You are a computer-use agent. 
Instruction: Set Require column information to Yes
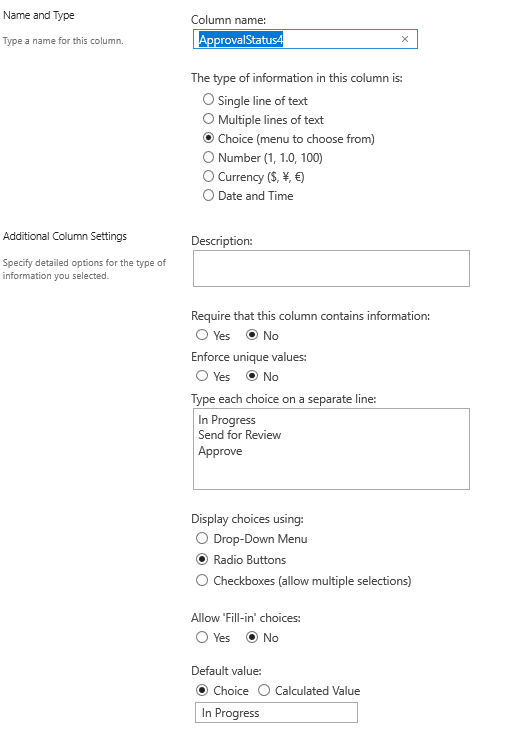tap(202, 335)
